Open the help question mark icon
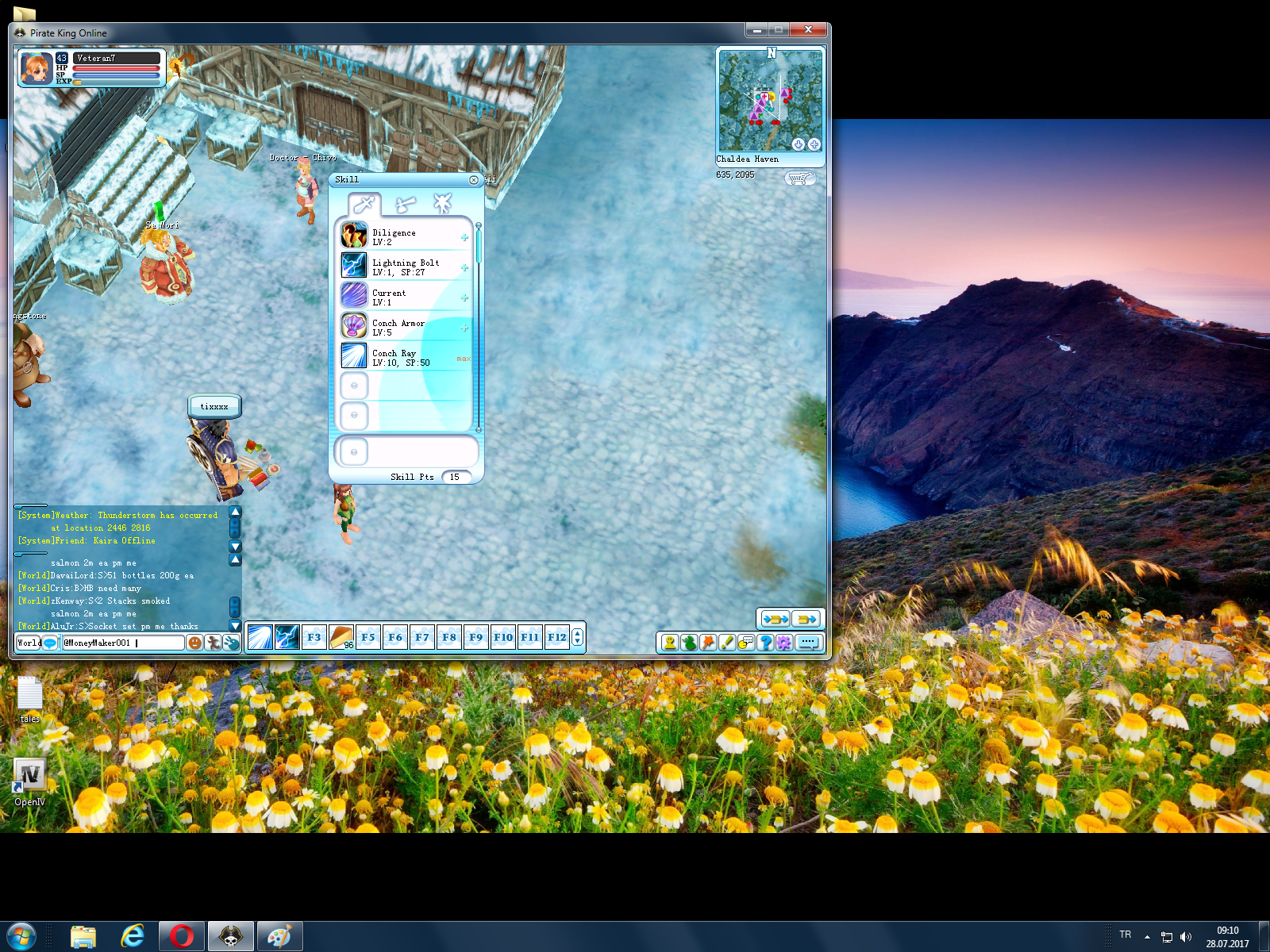The width and height of the screenshot is (1270, 952). click(765, 643)
